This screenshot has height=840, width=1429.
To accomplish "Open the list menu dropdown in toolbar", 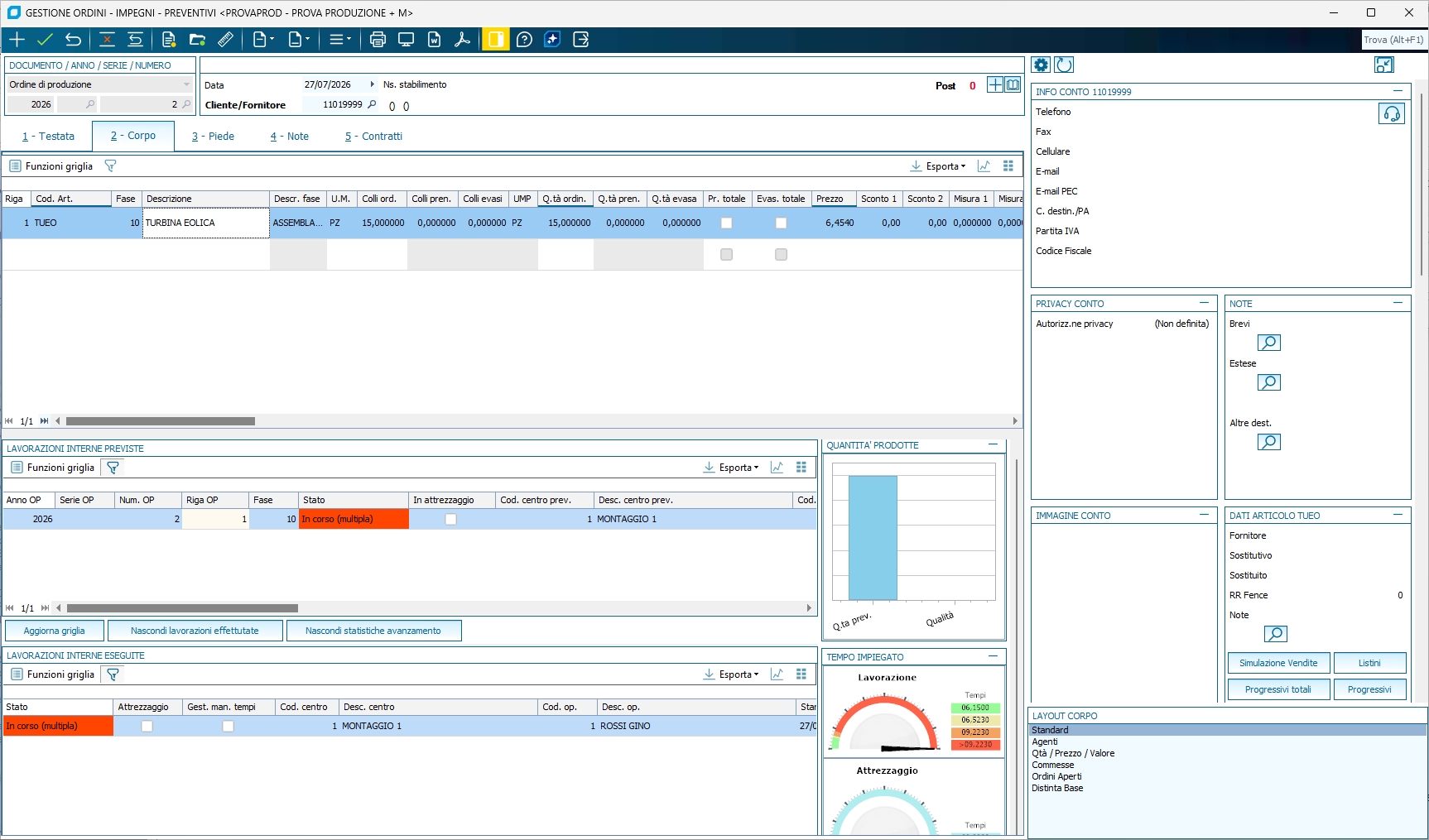I will [339, 40].
